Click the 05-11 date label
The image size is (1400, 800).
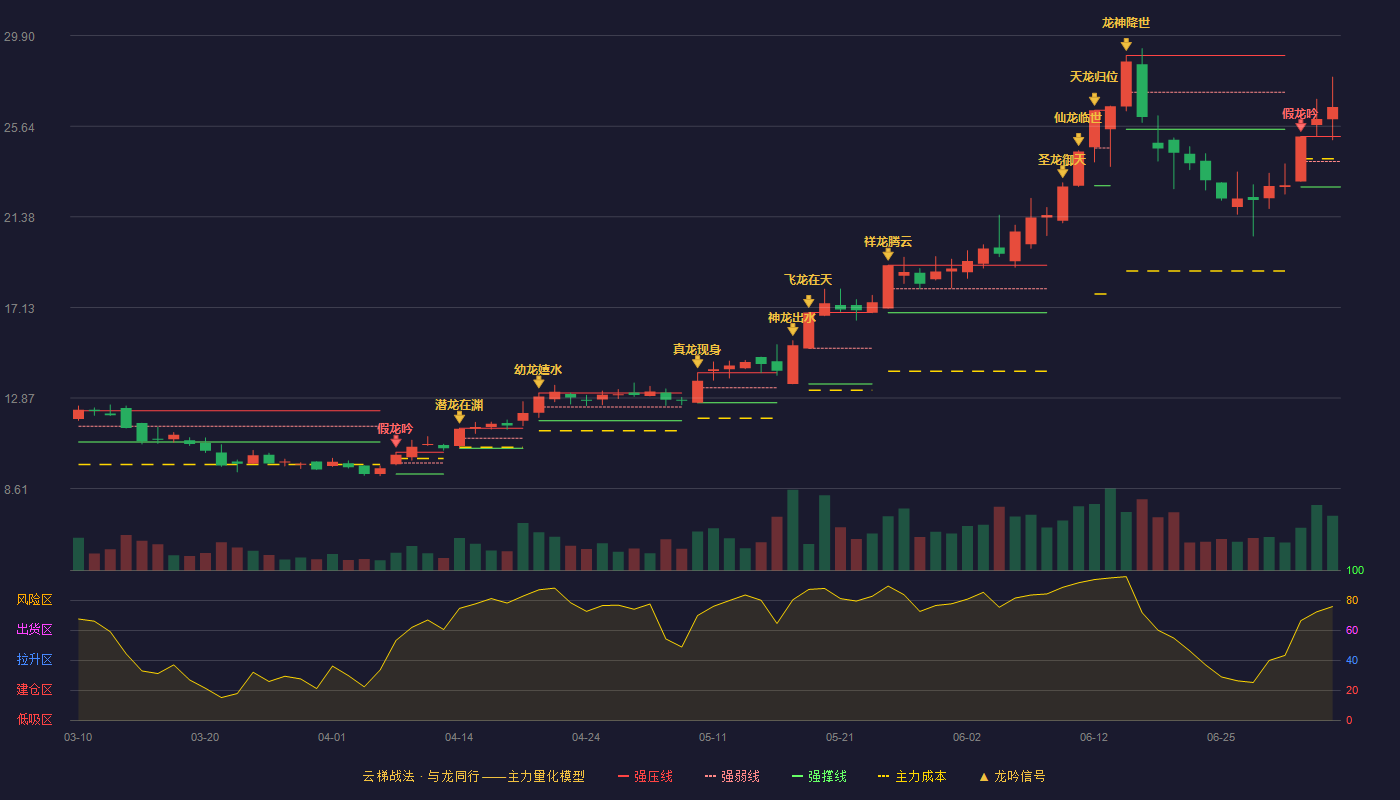click(x=713, y=737)
